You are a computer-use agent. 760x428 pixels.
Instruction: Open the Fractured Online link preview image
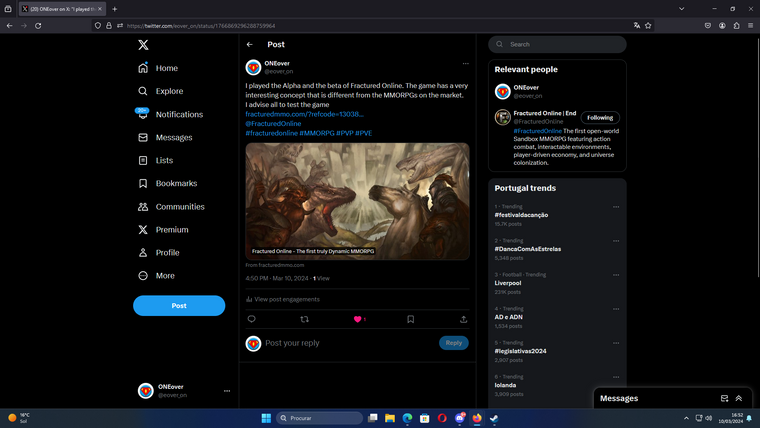(357, 201)
